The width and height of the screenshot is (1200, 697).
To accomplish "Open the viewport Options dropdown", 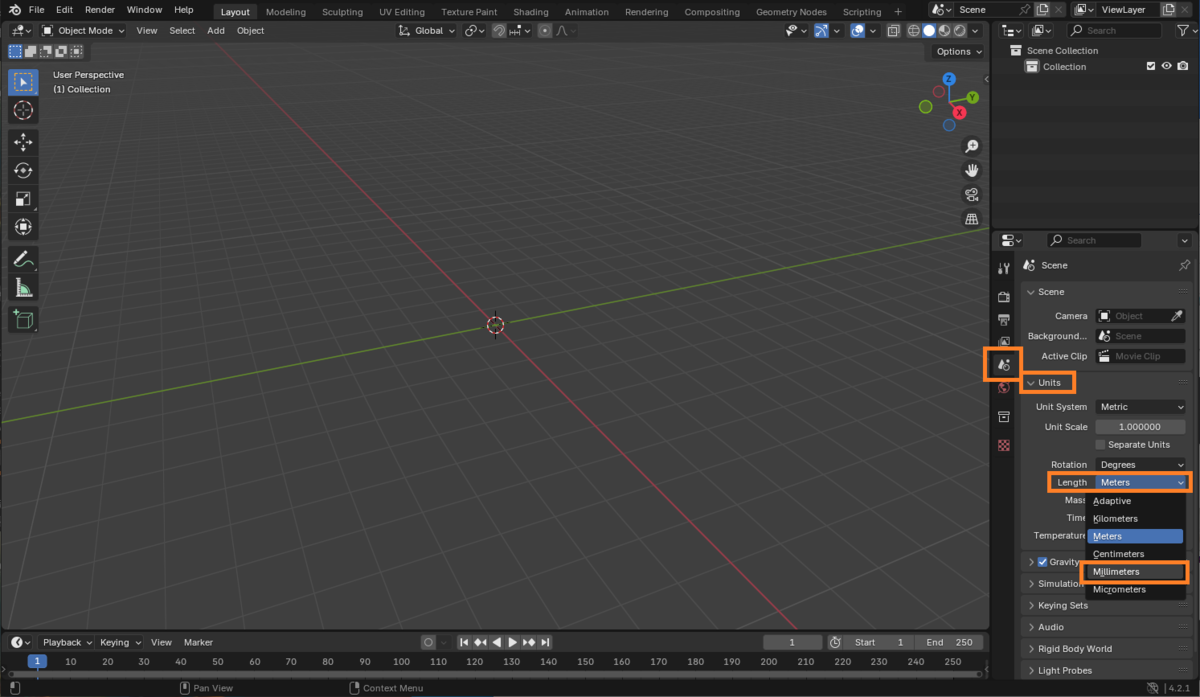I will point(958,52).
